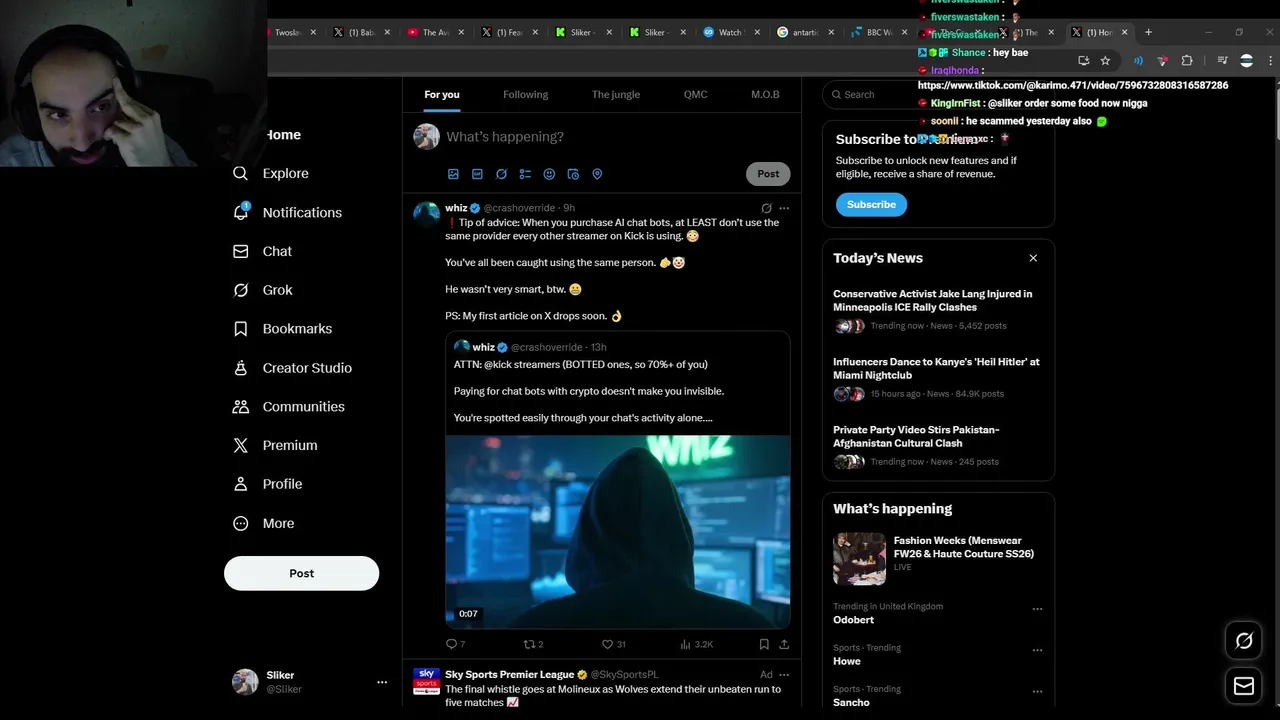Click the large white Post sidebar button
Viewport: 1280px width, 720px height.
(x=301, y=573)
